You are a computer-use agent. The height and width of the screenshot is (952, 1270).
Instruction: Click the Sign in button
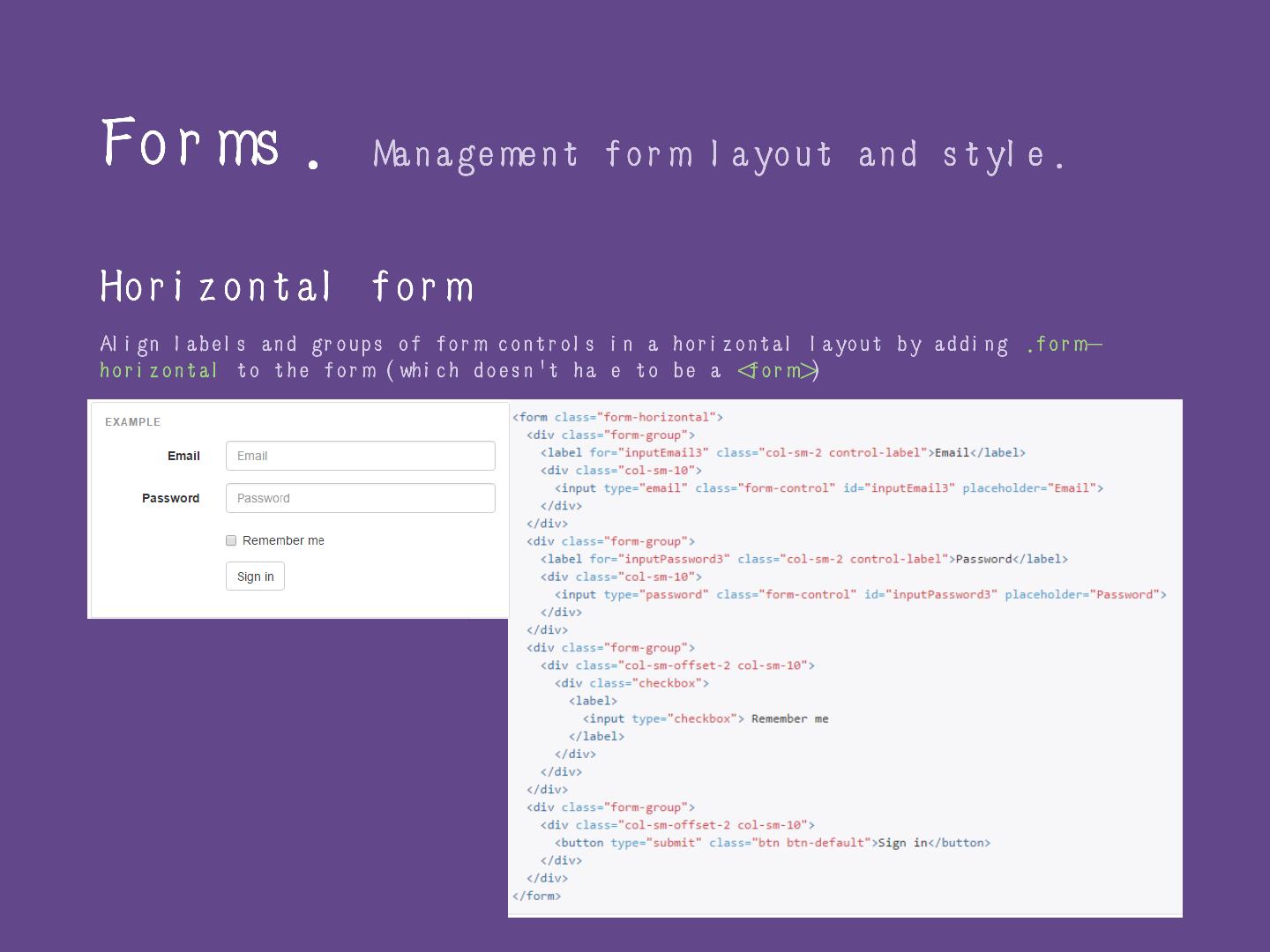coord(255,576)
